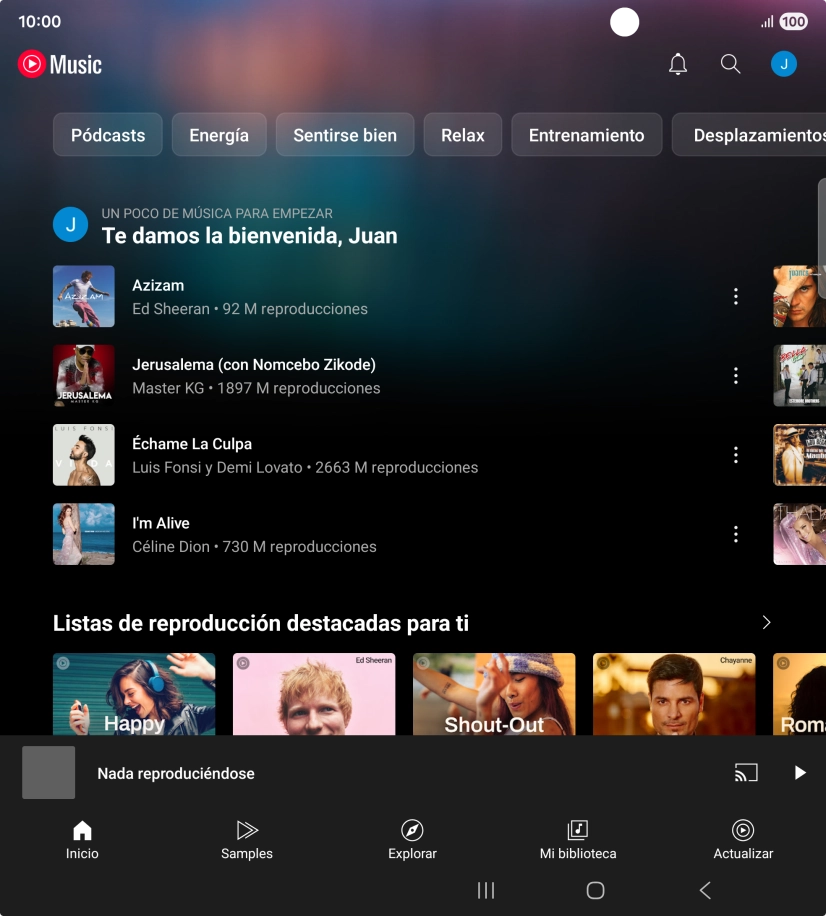Tap the search magnifier icon
The width and height of the screenshot is (826, 916).
(x=731, y=65)
